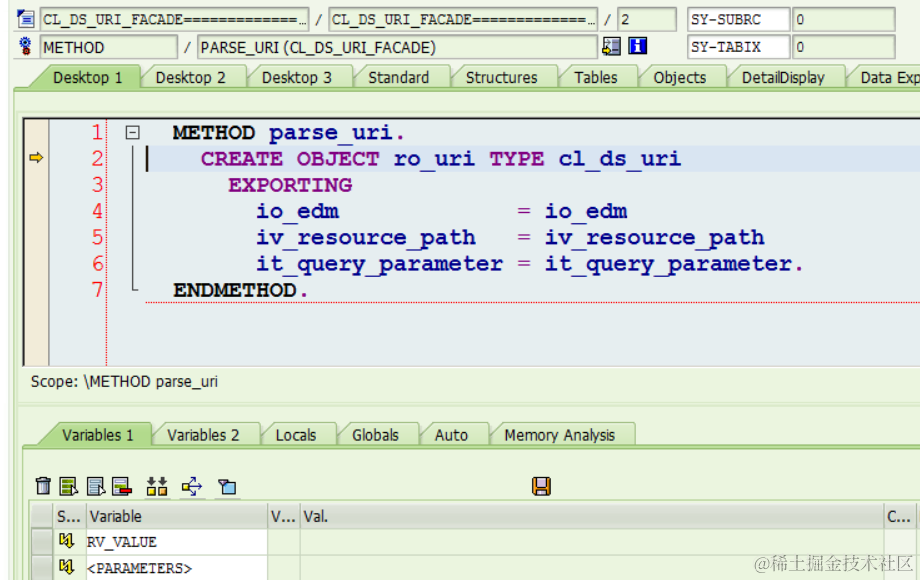Click the EXPORTING keyword in code

(290, 185)
